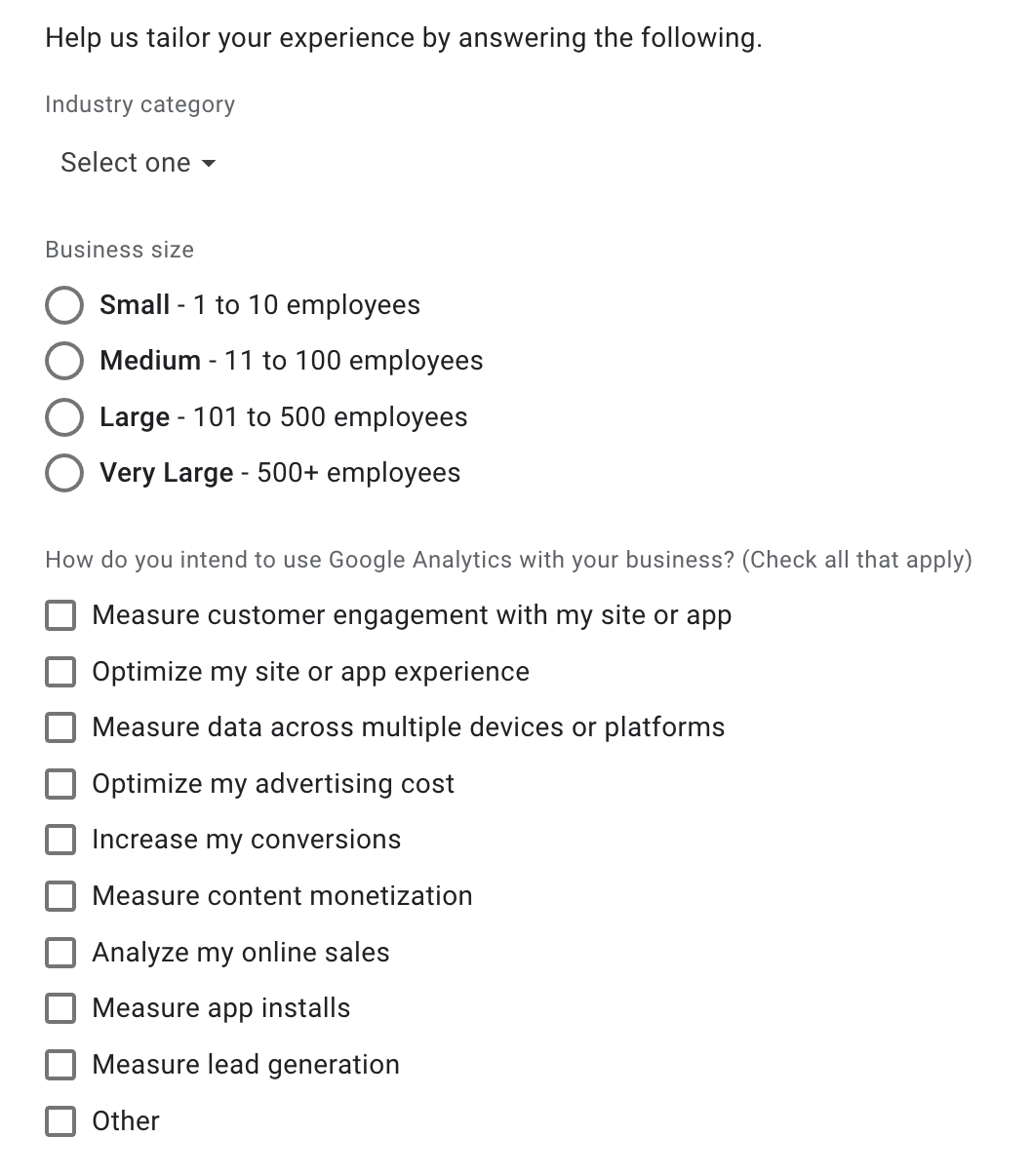Check the 'Measure lead generation' box
The height and width of the screenshot is (1176, 1032).
[x=60, y=1065]
